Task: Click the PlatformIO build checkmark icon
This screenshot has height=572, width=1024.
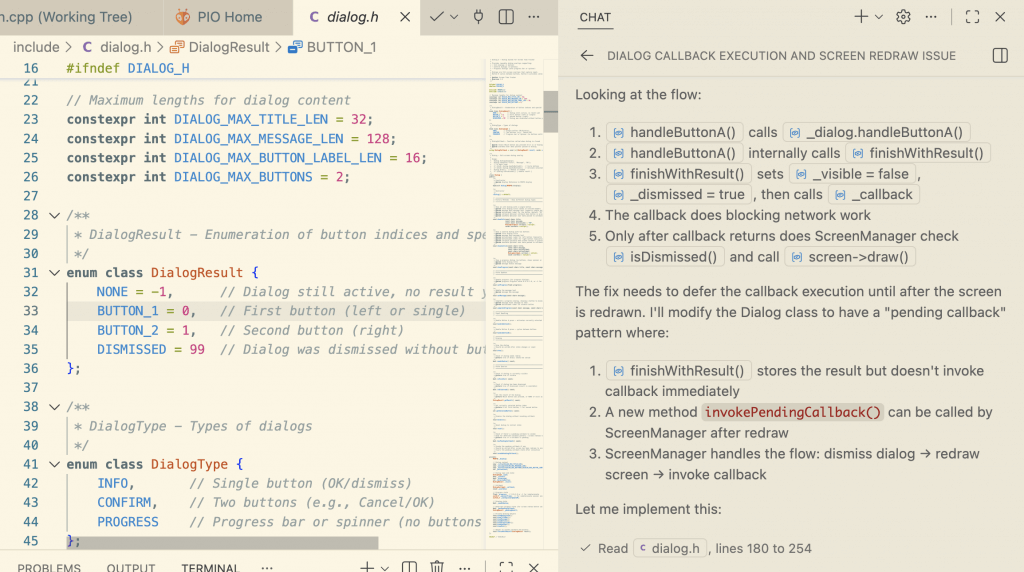Action: [x=436, y=17]
